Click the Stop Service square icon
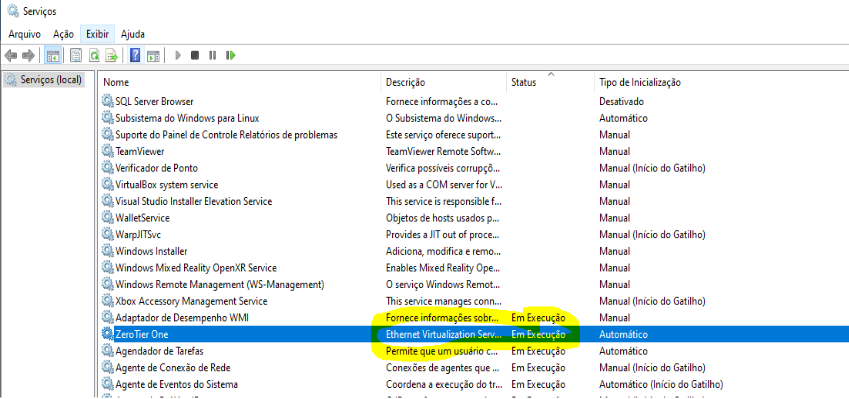 click(195, 55)
